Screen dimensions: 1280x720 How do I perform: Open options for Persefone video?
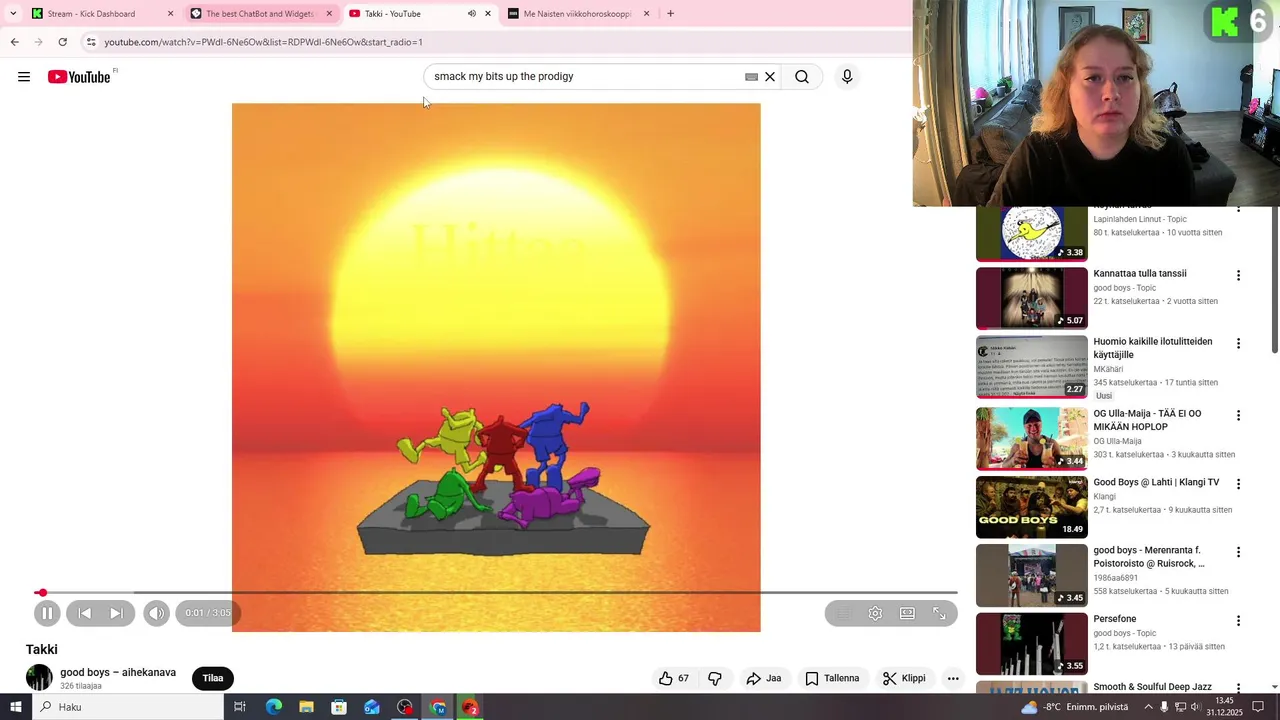[x=1238, y=620]
